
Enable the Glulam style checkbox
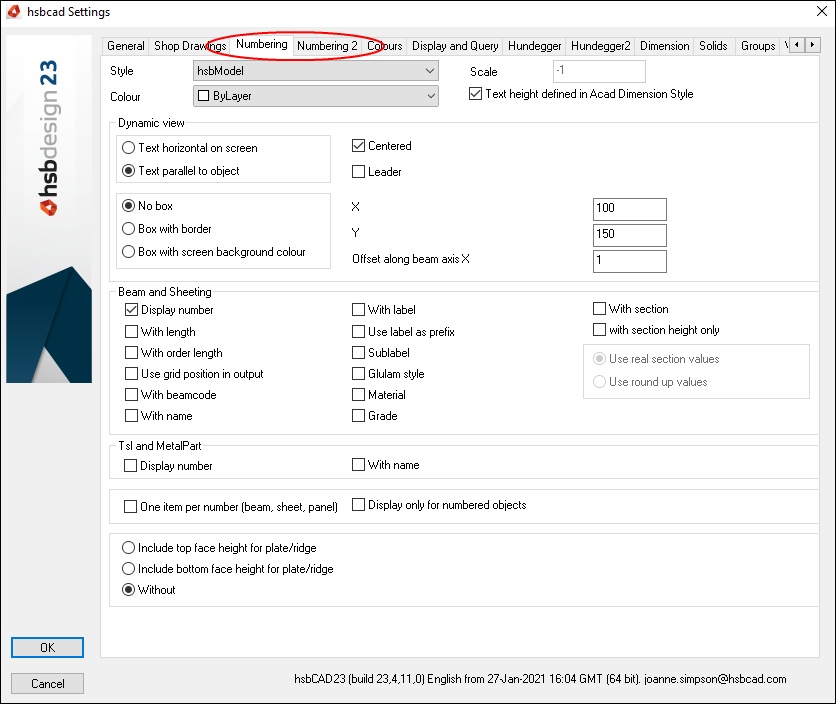tap(388, 374)
